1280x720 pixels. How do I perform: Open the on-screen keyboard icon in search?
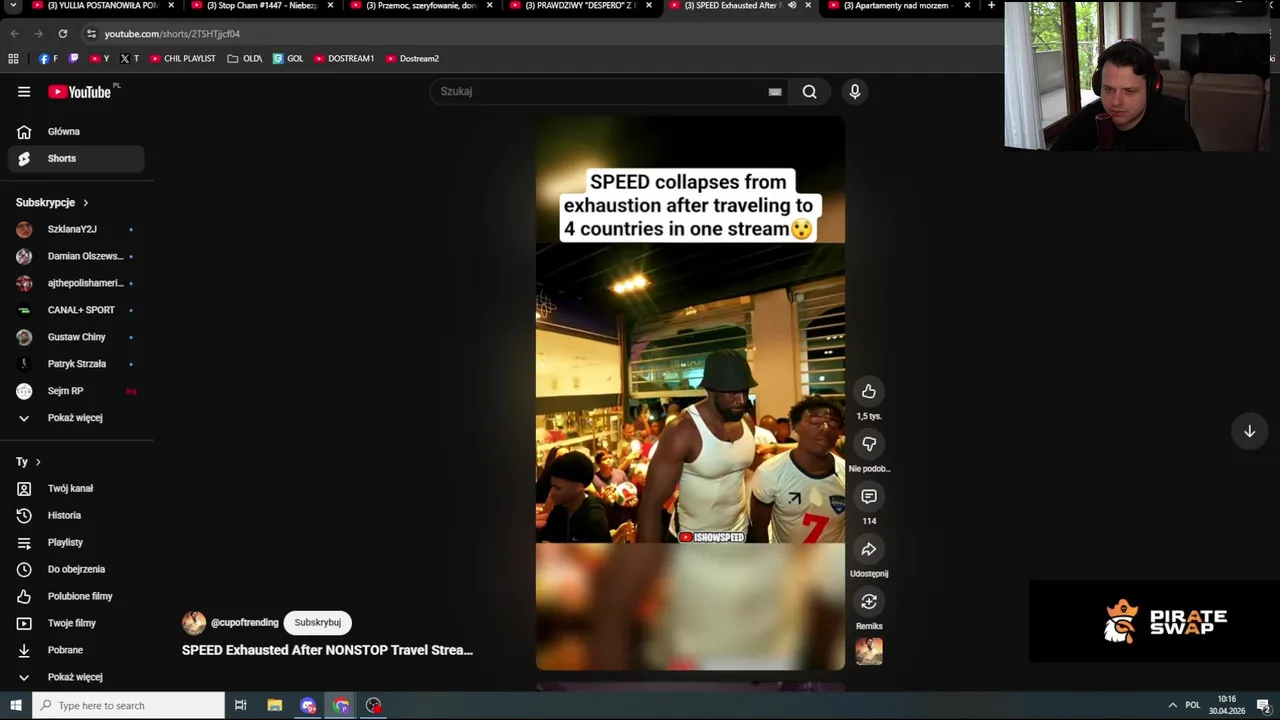[775, 91]
